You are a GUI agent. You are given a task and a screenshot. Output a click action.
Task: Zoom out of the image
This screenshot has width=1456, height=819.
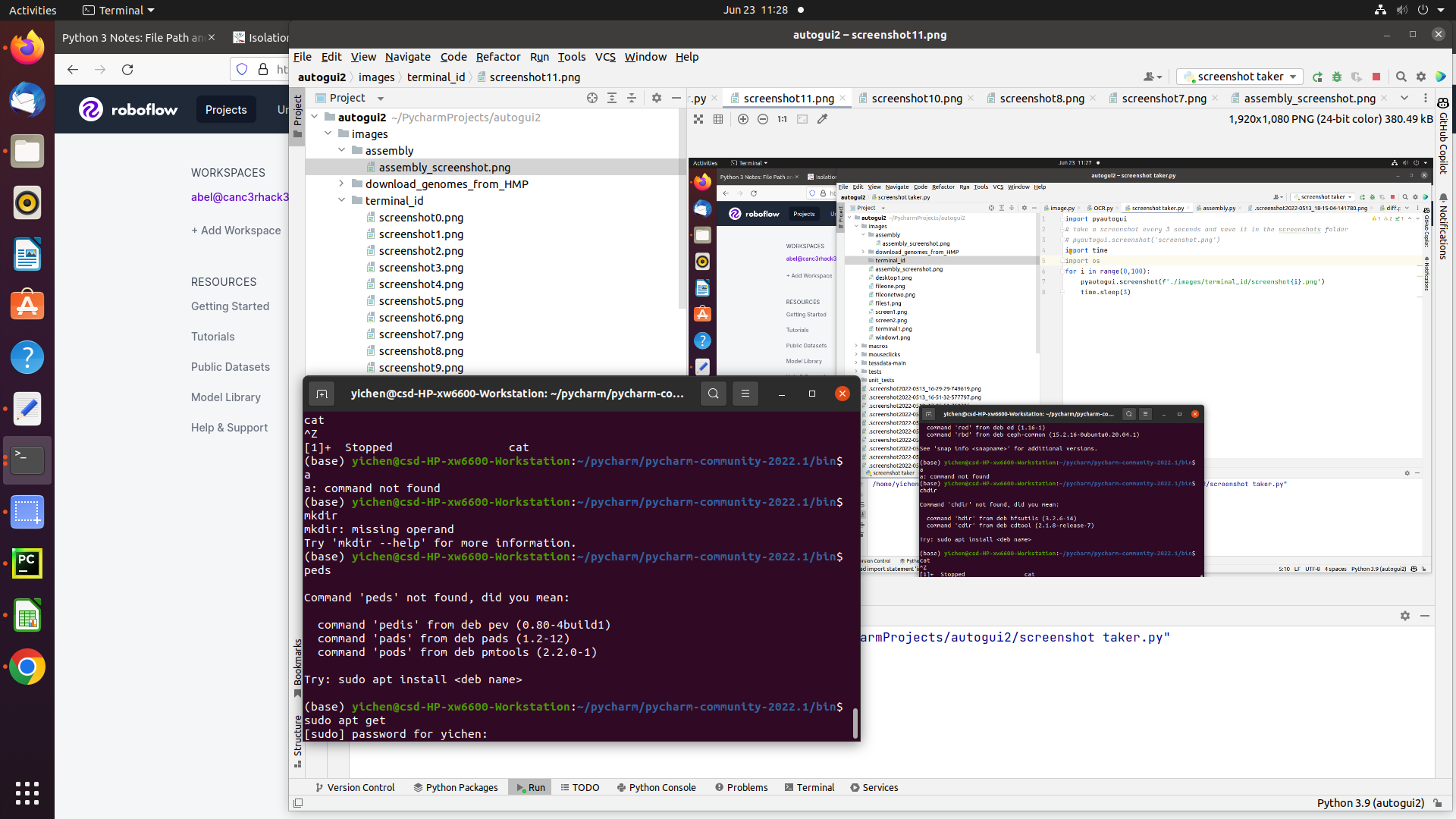[763, 119]
